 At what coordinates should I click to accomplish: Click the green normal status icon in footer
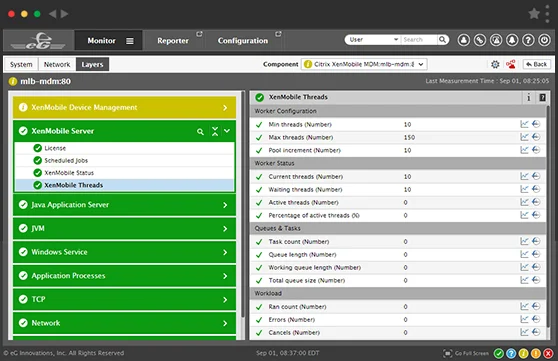click(499, 353)
